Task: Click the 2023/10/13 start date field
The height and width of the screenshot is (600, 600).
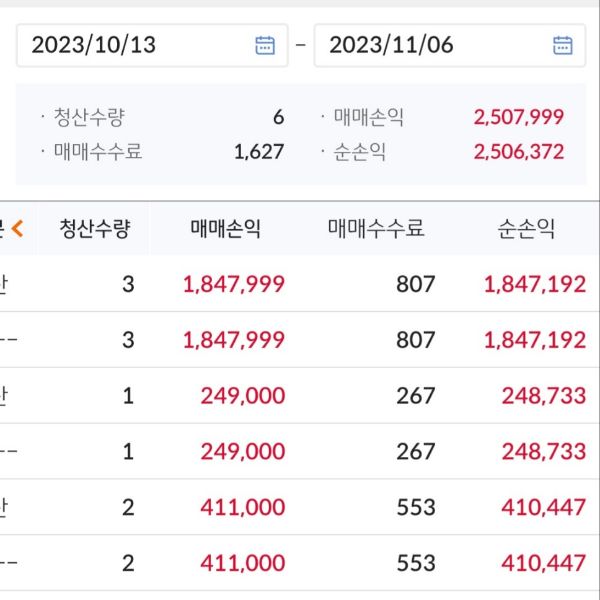Action: point(140,45)
